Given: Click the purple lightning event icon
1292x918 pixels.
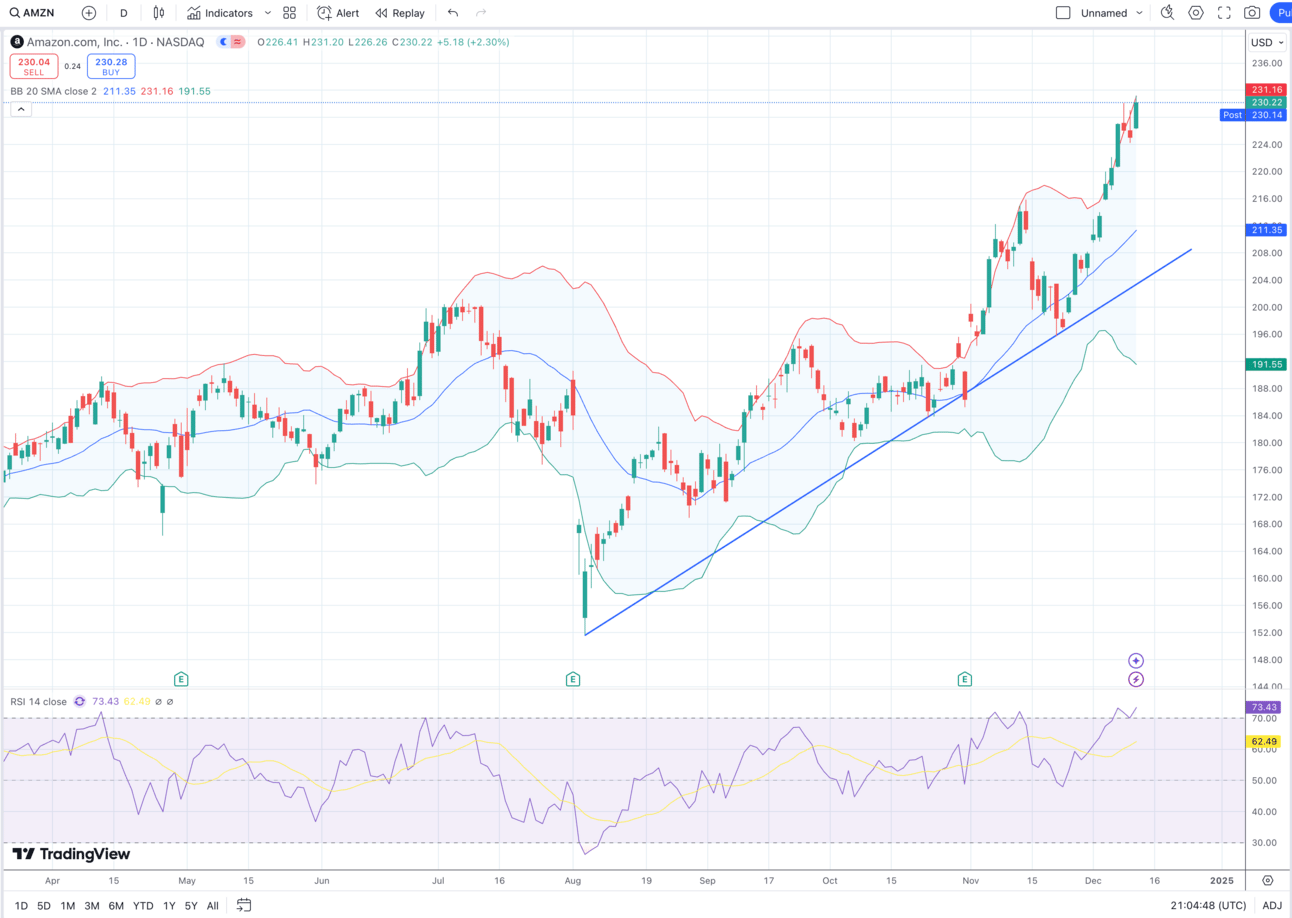Looking at the screenshot, I should click(x=1136, y=680).
